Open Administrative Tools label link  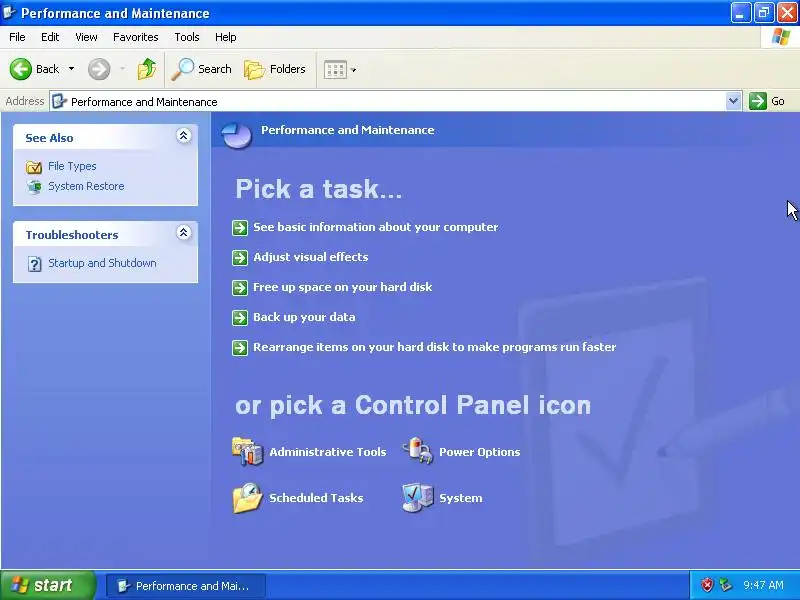pyautogui.click(x=328, y=452)
